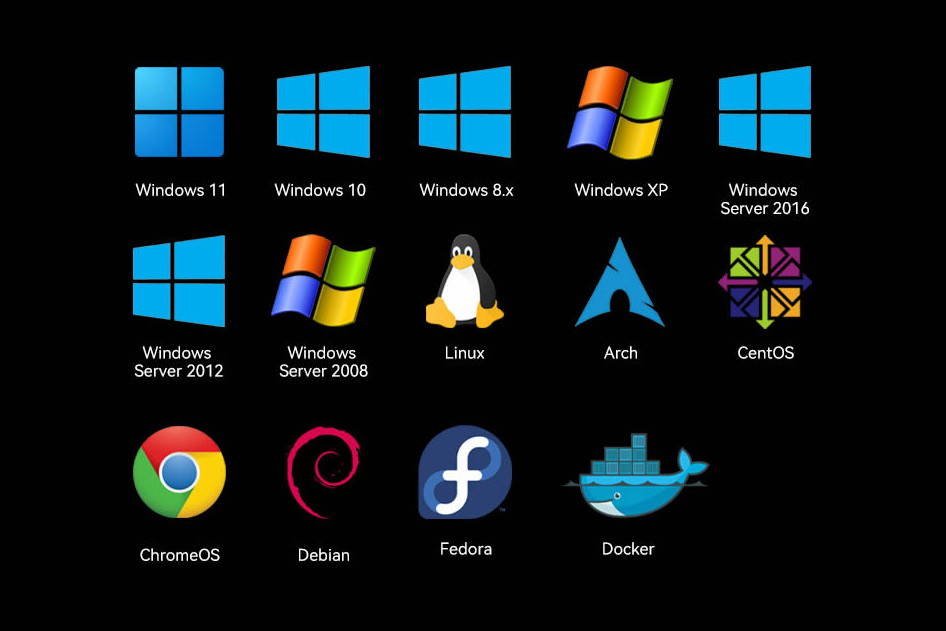The width and height of the screenshot is (946, 631).
Task: Click the "Windows 11" text label
Action: 180,190
